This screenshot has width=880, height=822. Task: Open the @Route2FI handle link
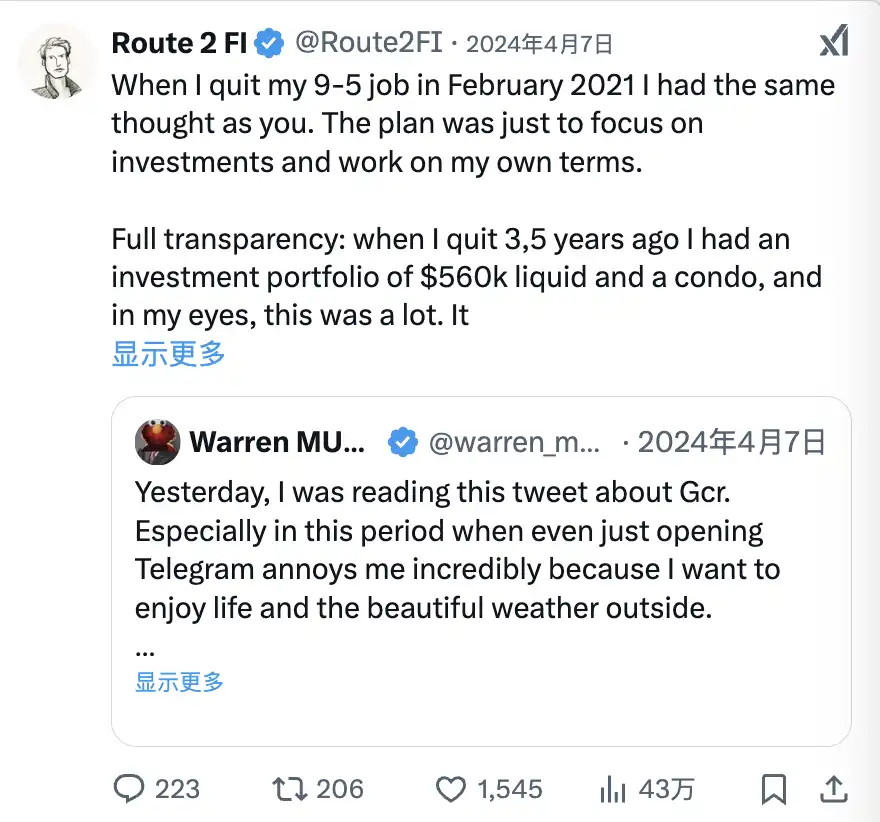click(x=367, y=43)
